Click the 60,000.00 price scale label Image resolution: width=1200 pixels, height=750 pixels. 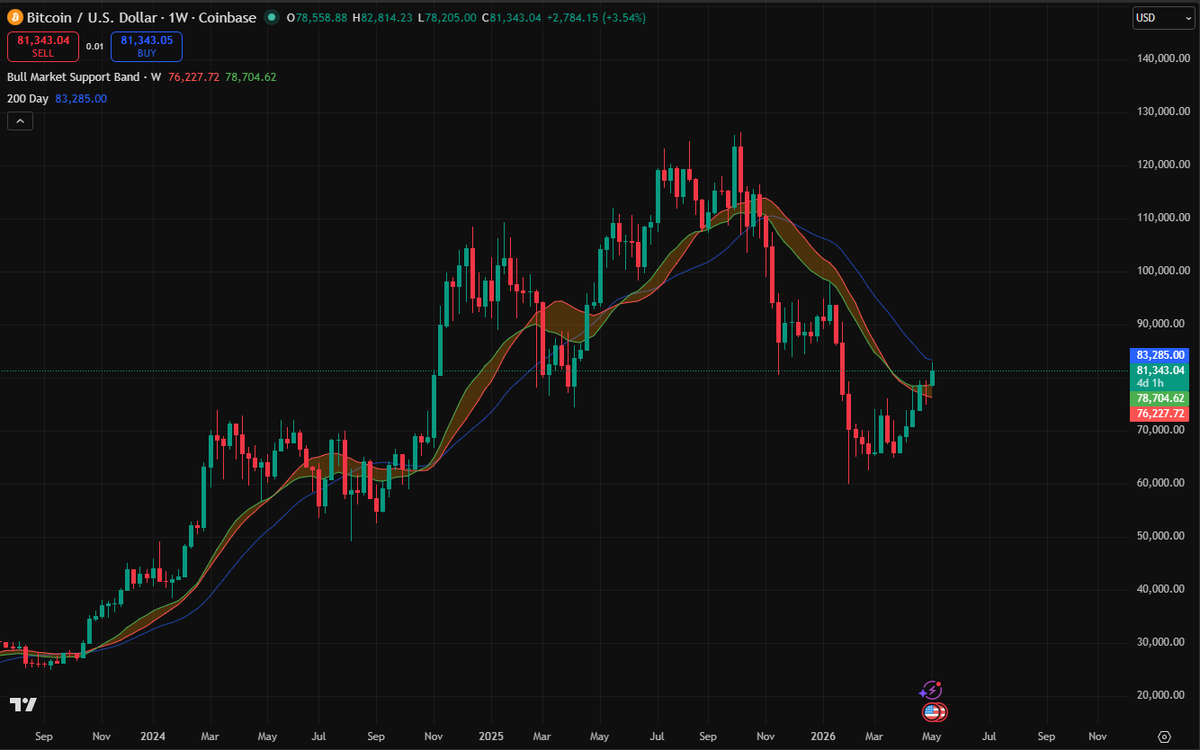[x=1163, y=482]
